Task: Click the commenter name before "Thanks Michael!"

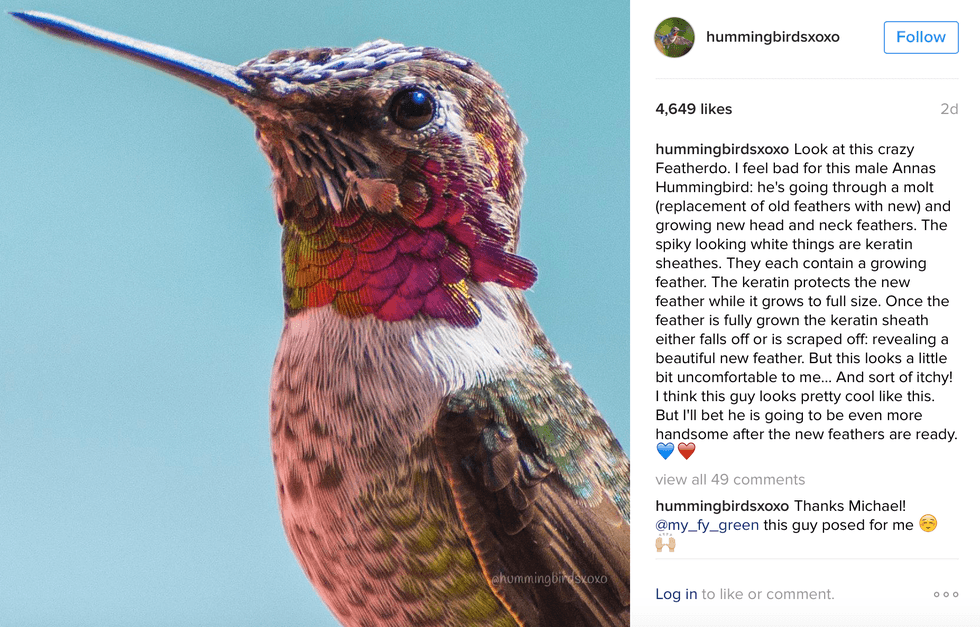Action: click(722, 506)
